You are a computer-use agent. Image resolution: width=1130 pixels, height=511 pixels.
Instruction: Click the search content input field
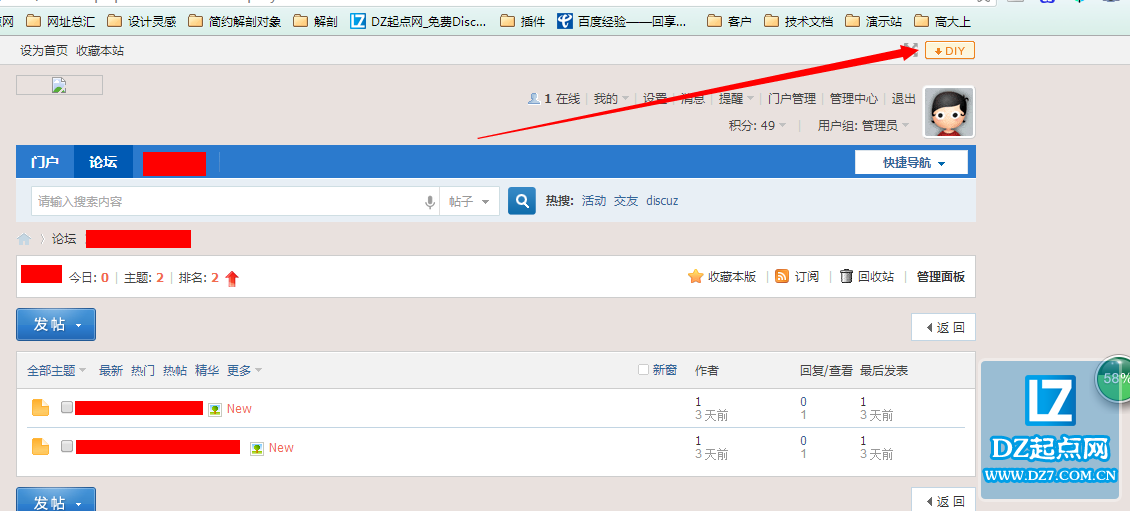tap(225, 201)
